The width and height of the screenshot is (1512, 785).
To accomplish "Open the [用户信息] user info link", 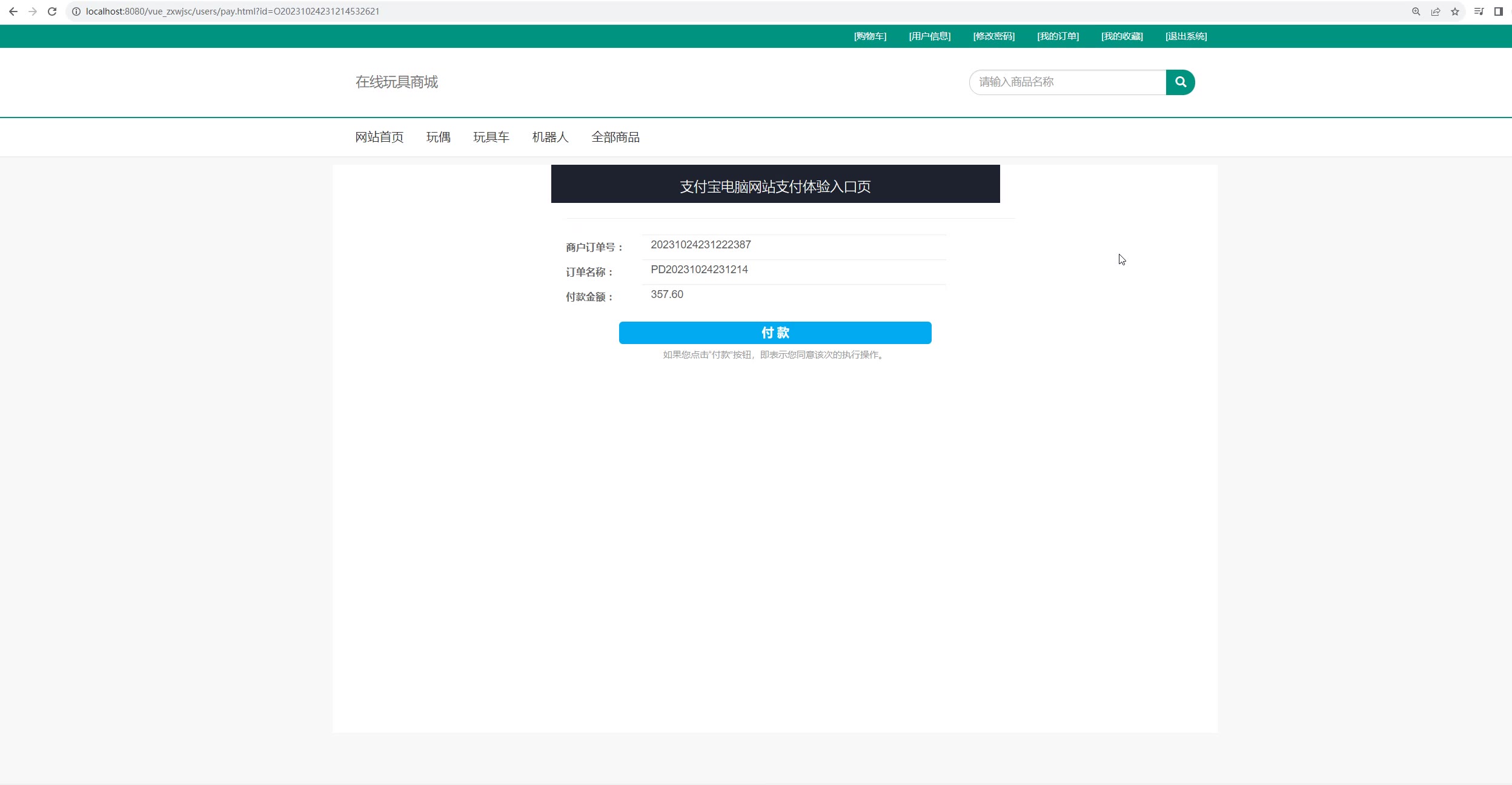I will (x=930, y=36).
